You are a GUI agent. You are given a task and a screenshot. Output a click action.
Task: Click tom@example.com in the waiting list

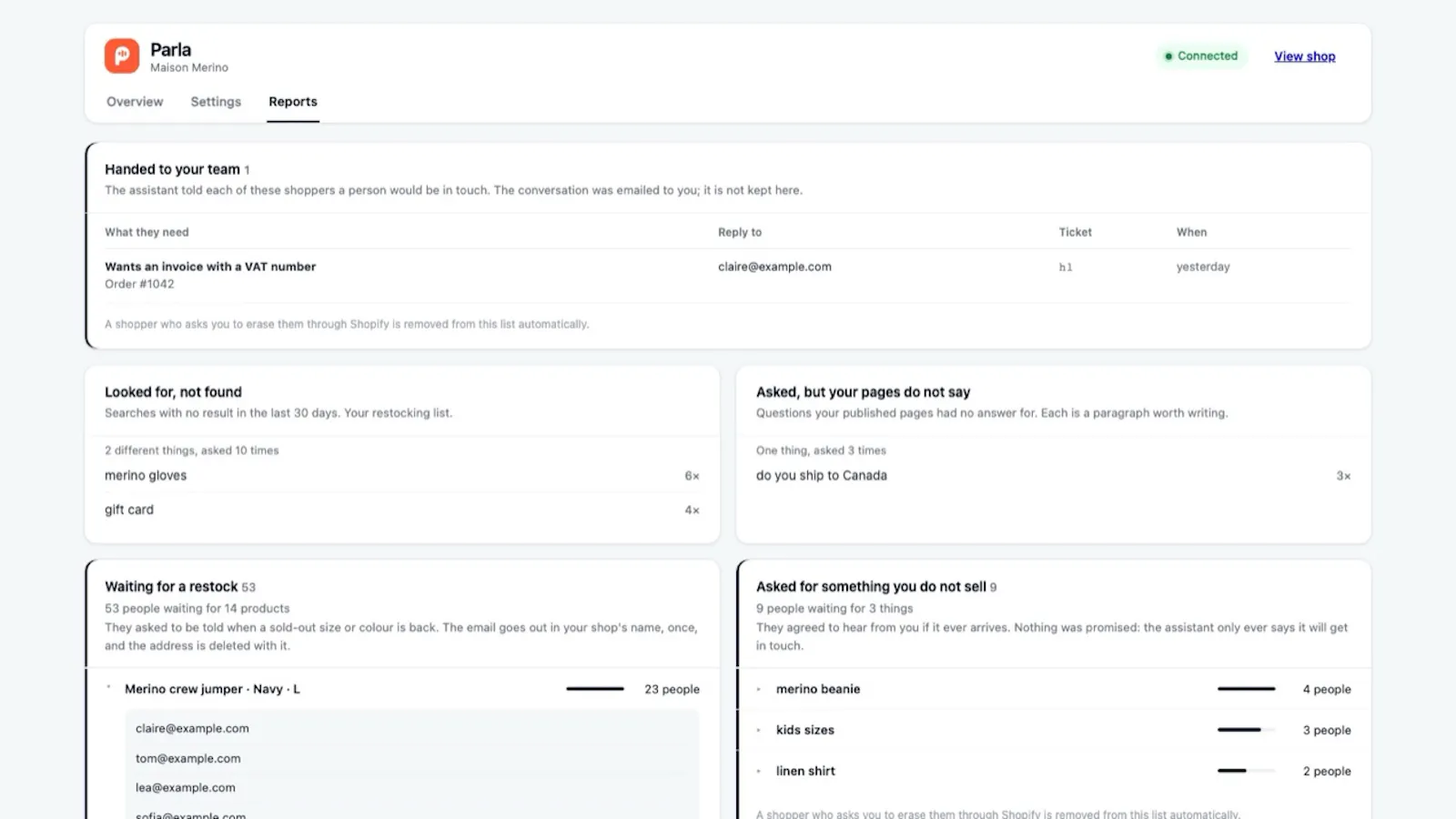(188, 758)
